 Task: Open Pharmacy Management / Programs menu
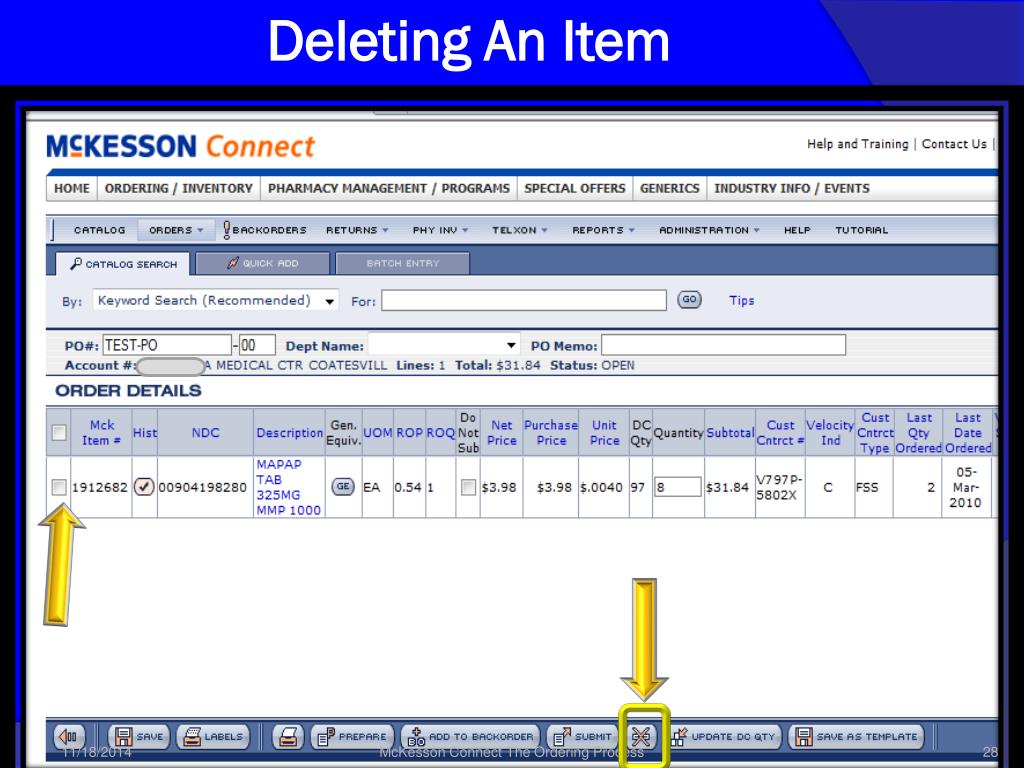click(389, 188)
